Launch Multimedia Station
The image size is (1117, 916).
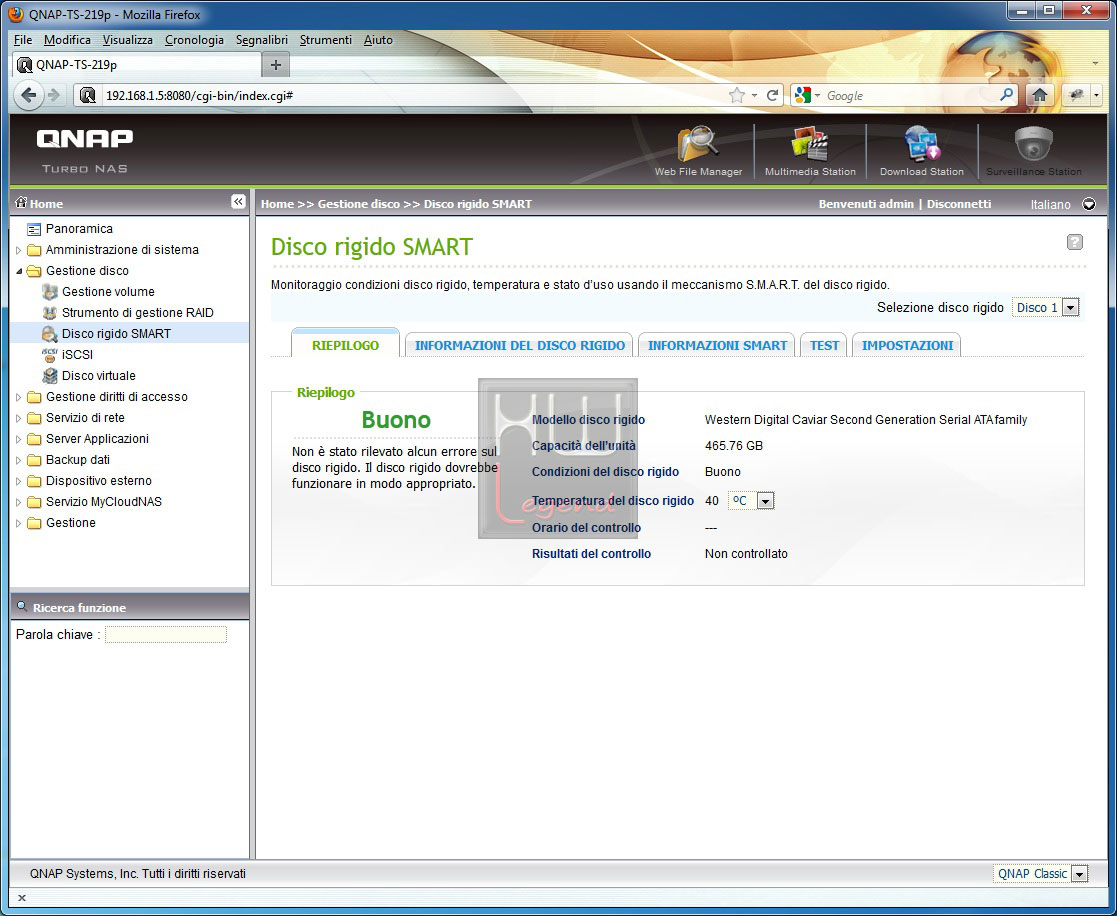pyautogui.click(x=810, y=151)
